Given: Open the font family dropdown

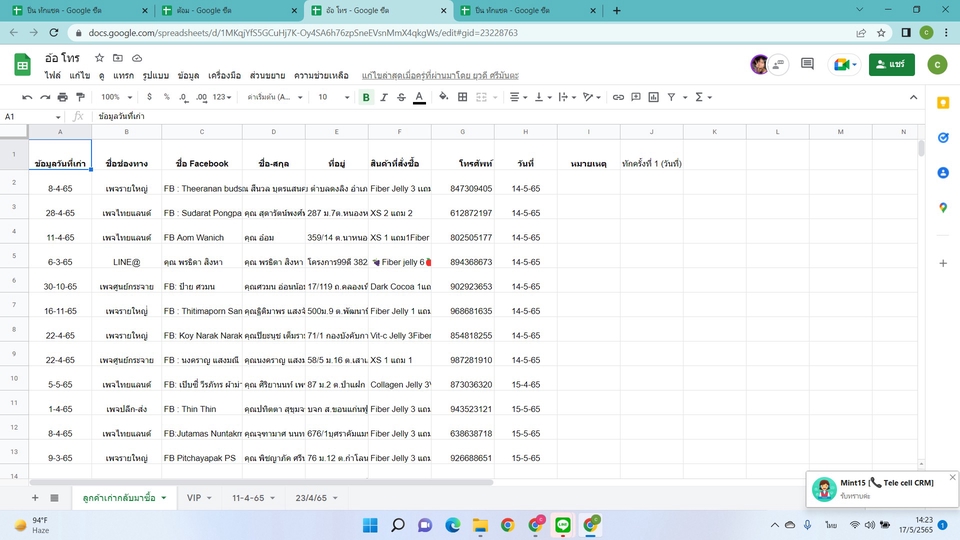Looking at the screenshot, I should point(275,97).
